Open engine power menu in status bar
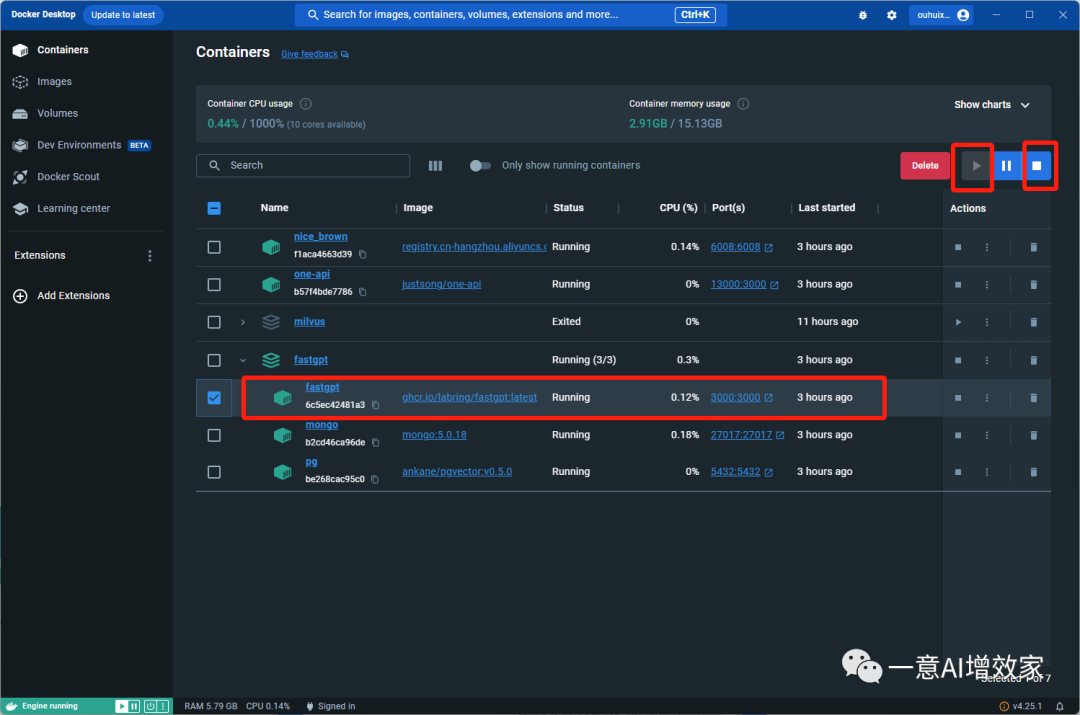 click(x=149, y=706)
